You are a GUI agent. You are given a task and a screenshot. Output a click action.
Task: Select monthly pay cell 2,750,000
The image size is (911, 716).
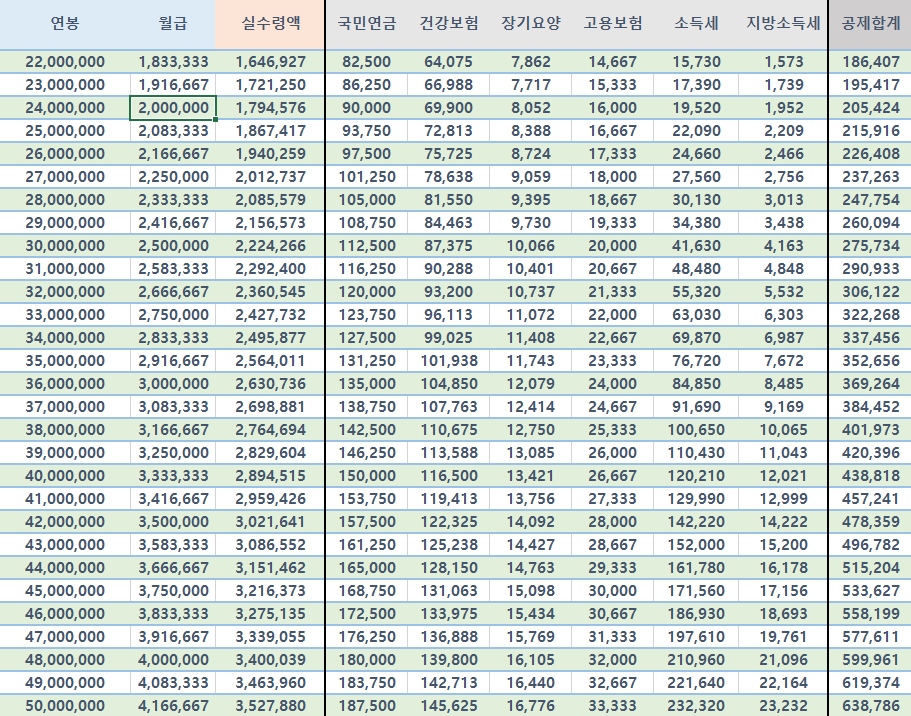click(x=173, y=314)
